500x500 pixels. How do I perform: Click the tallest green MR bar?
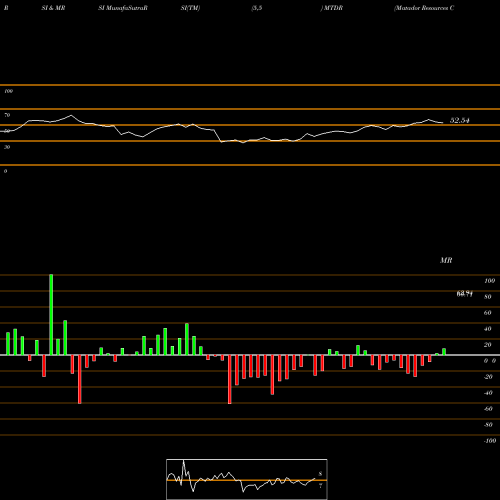(51, 315)
